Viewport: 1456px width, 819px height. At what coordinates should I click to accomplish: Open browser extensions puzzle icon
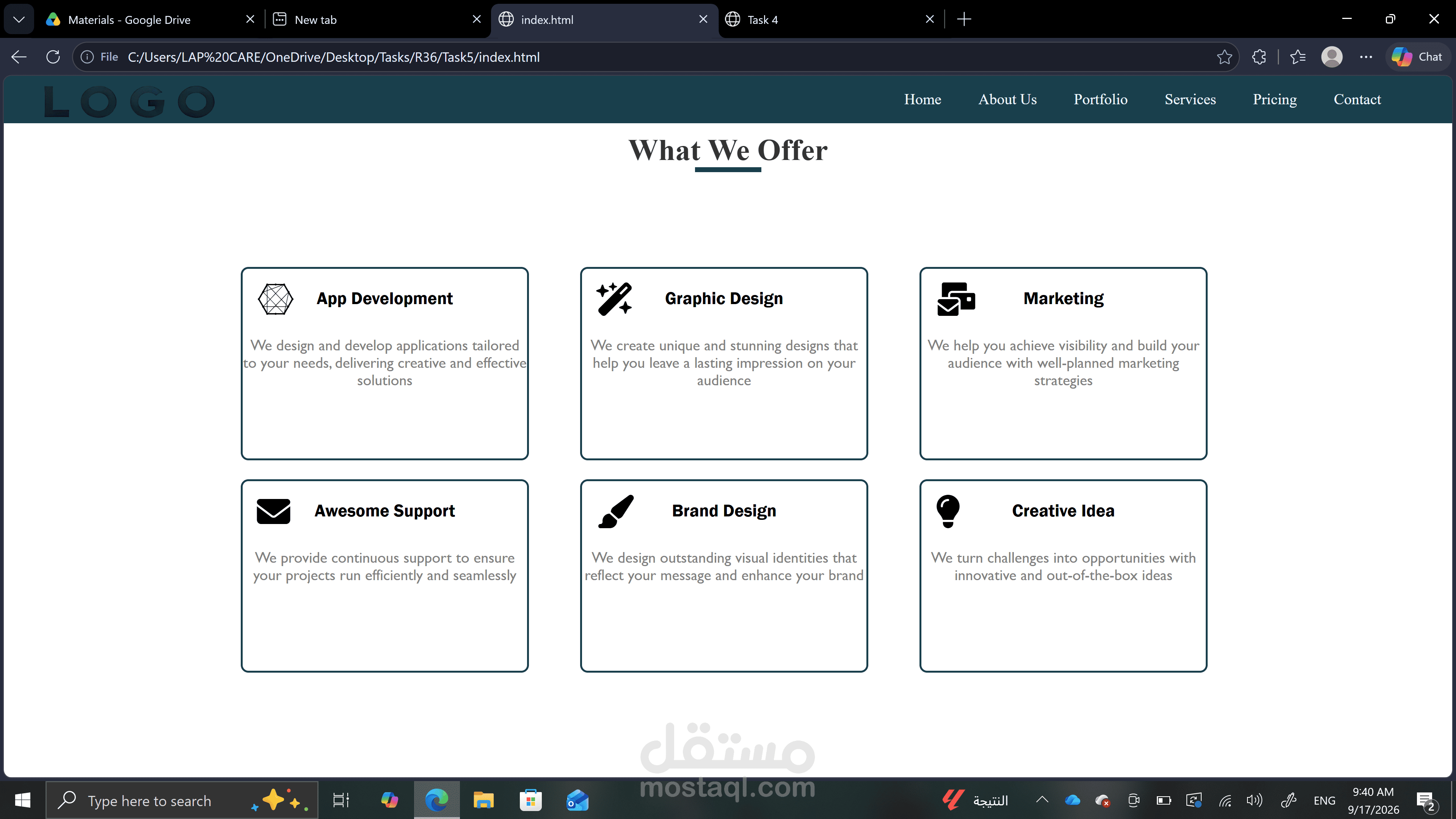[1259, 57]
